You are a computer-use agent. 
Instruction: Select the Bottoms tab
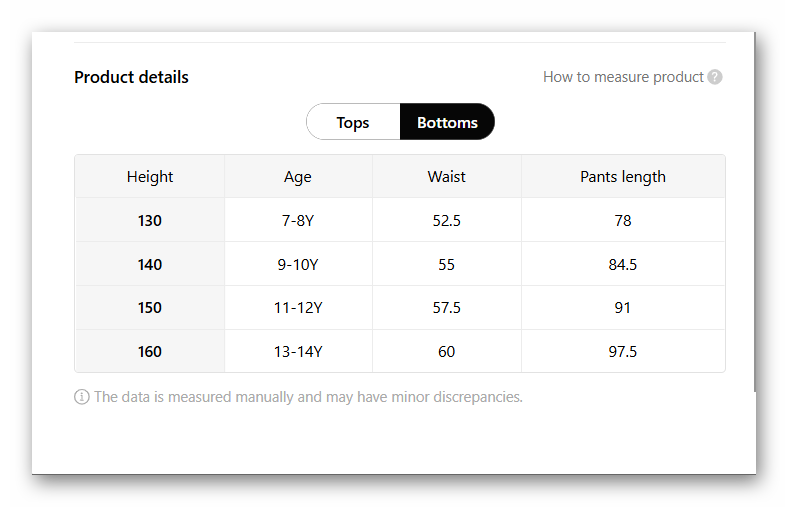pos(447,122)
